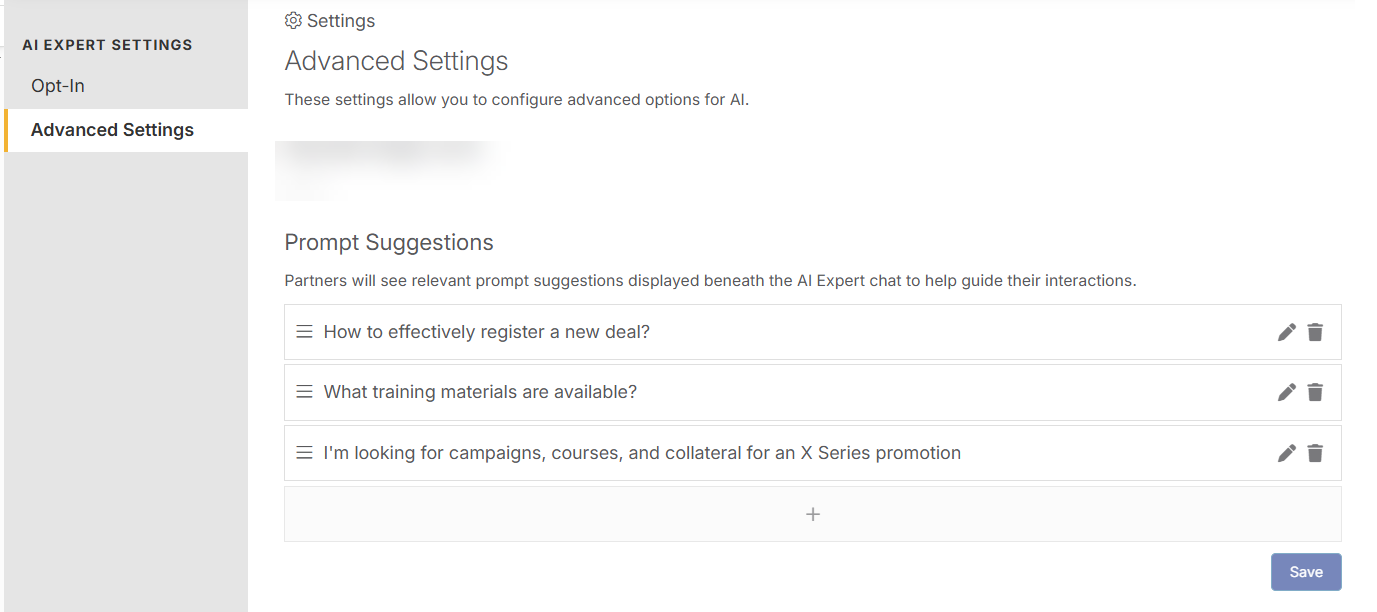Click the Settings gear icon

click(293, 21)
